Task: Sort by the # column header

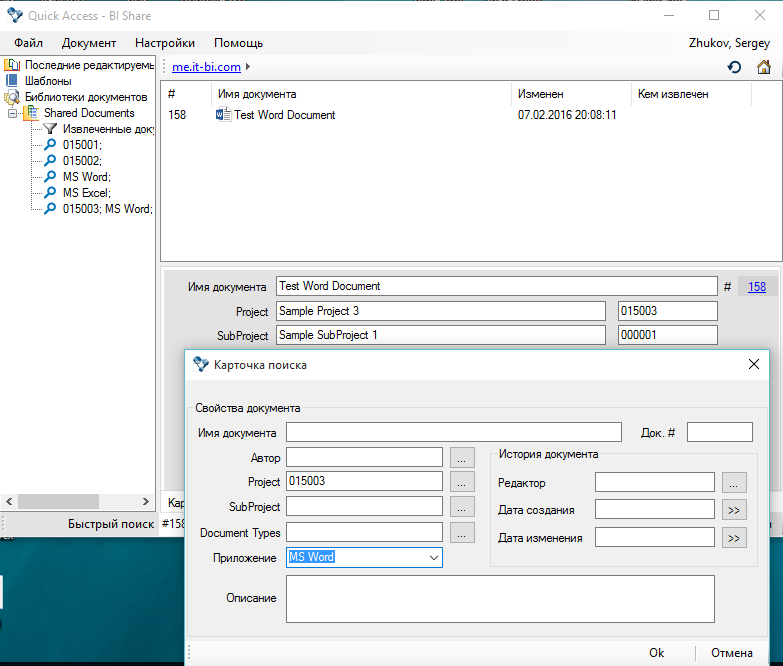Action: (x=187, y=94)
